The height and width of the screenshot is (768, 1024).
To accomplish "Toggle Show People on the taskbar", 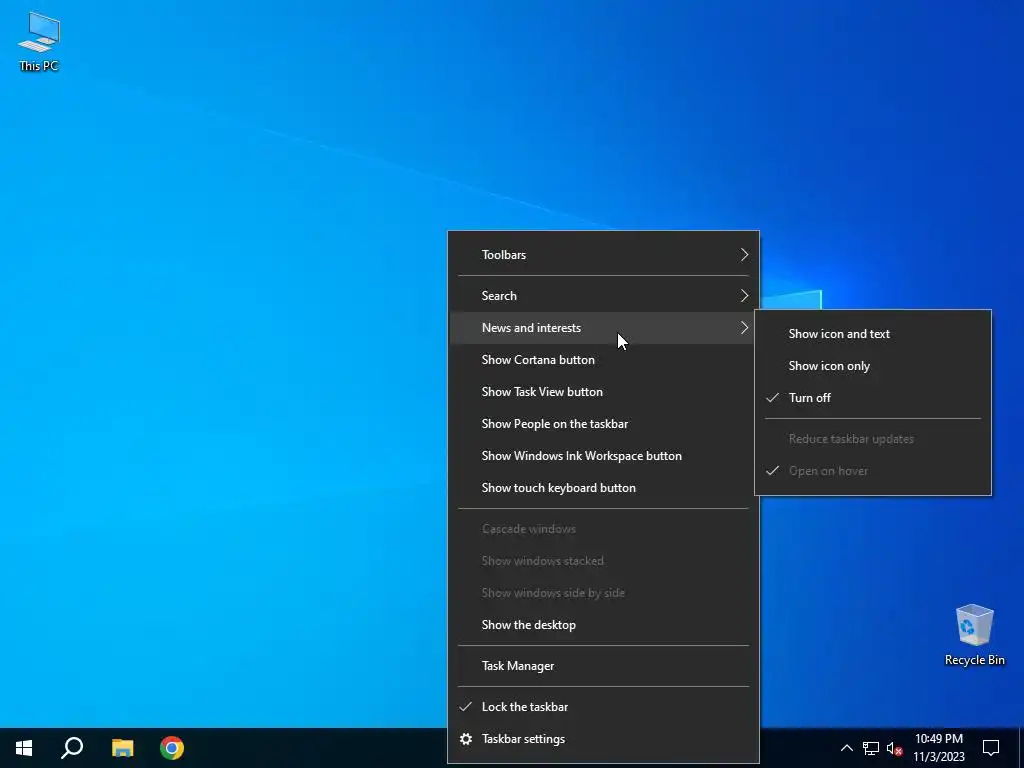I will pyautogui.click(x=603, y=424).
